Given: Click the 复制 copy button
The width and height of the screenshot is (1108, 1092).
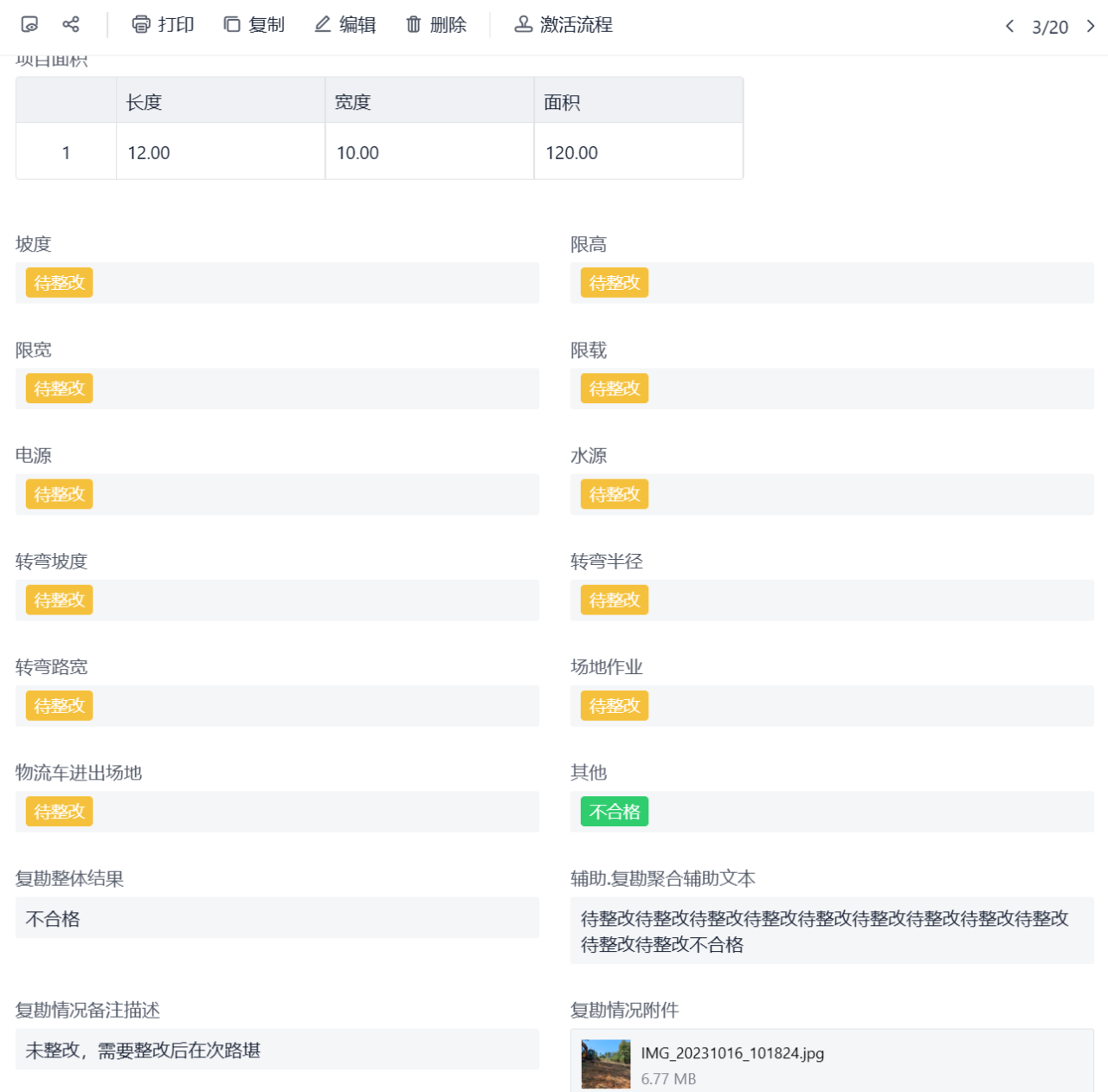Looking at the screenshot, I should pos(254,24).
